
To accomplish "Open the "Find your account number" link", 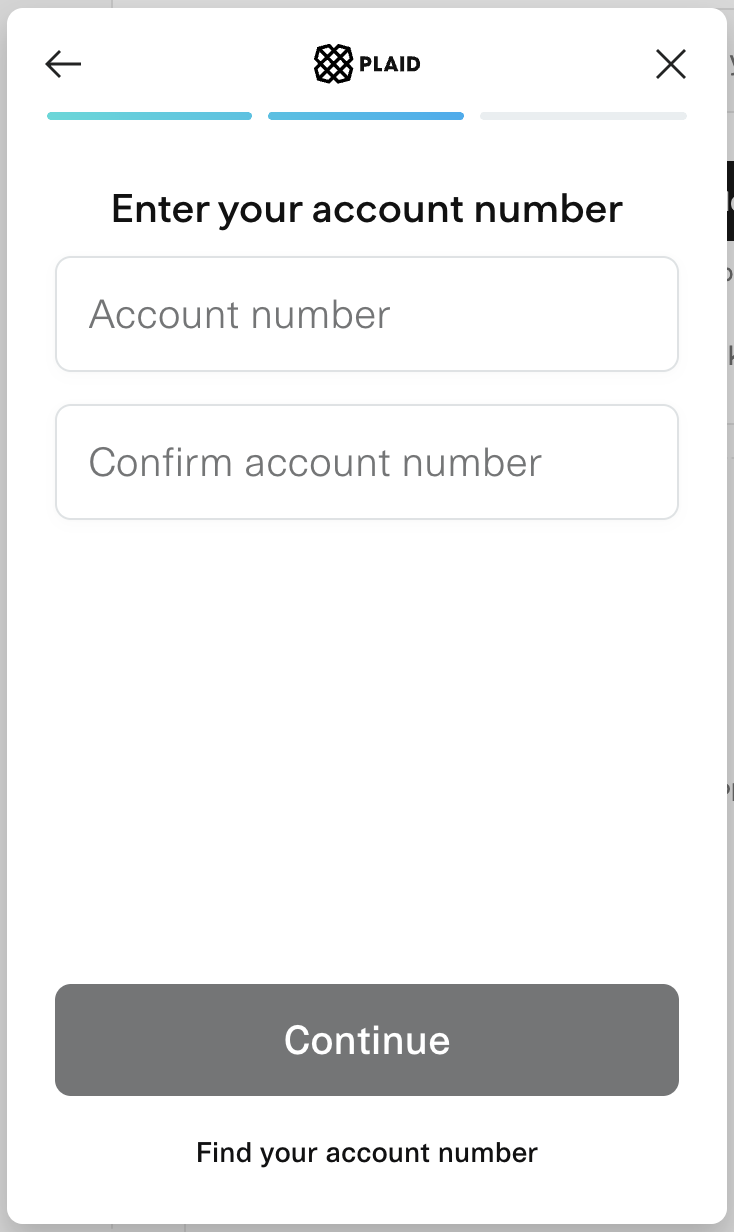I will (x=367, y=1152).
